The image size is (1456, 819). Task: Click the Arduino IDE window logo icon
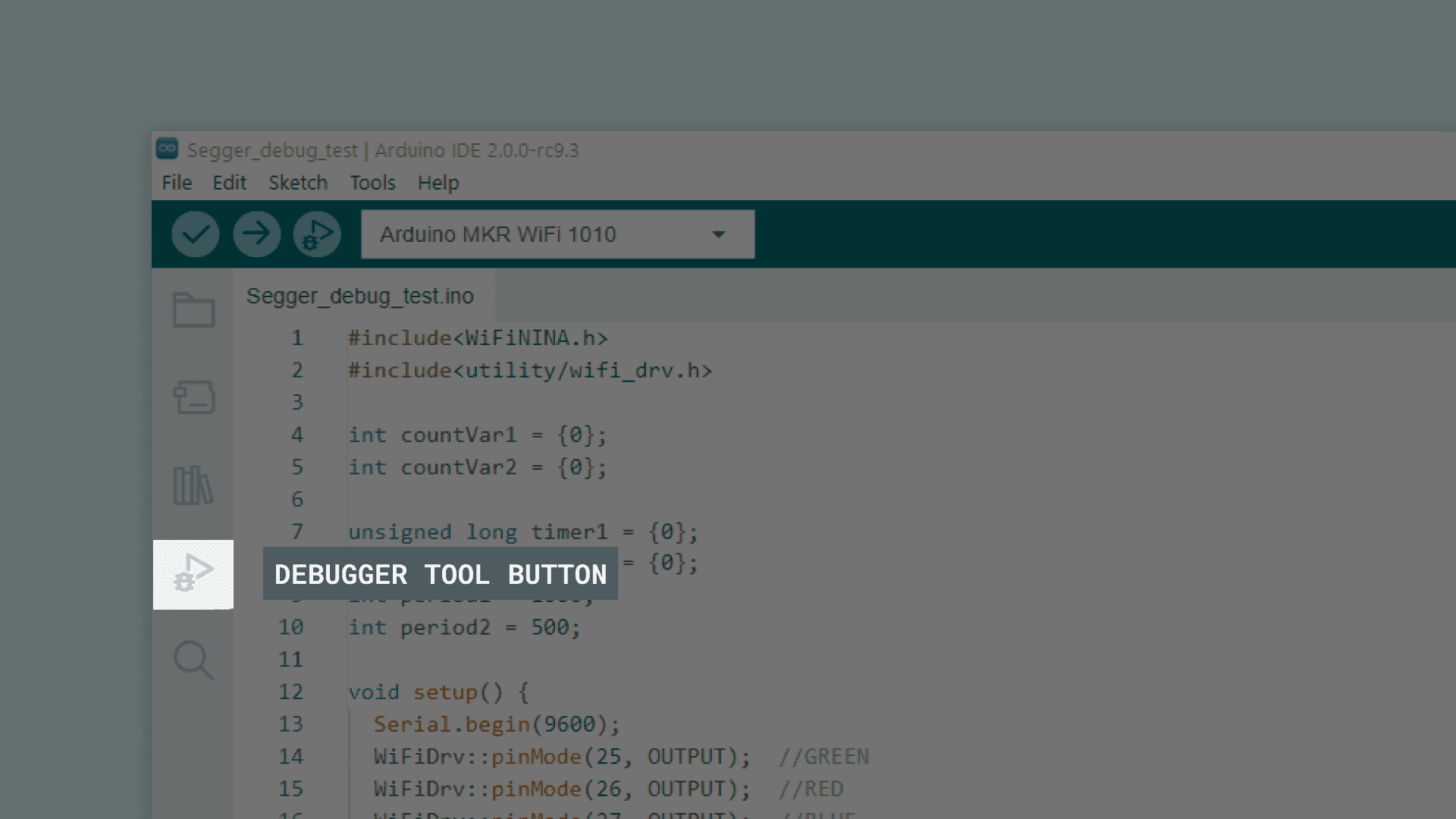point(167,149)
